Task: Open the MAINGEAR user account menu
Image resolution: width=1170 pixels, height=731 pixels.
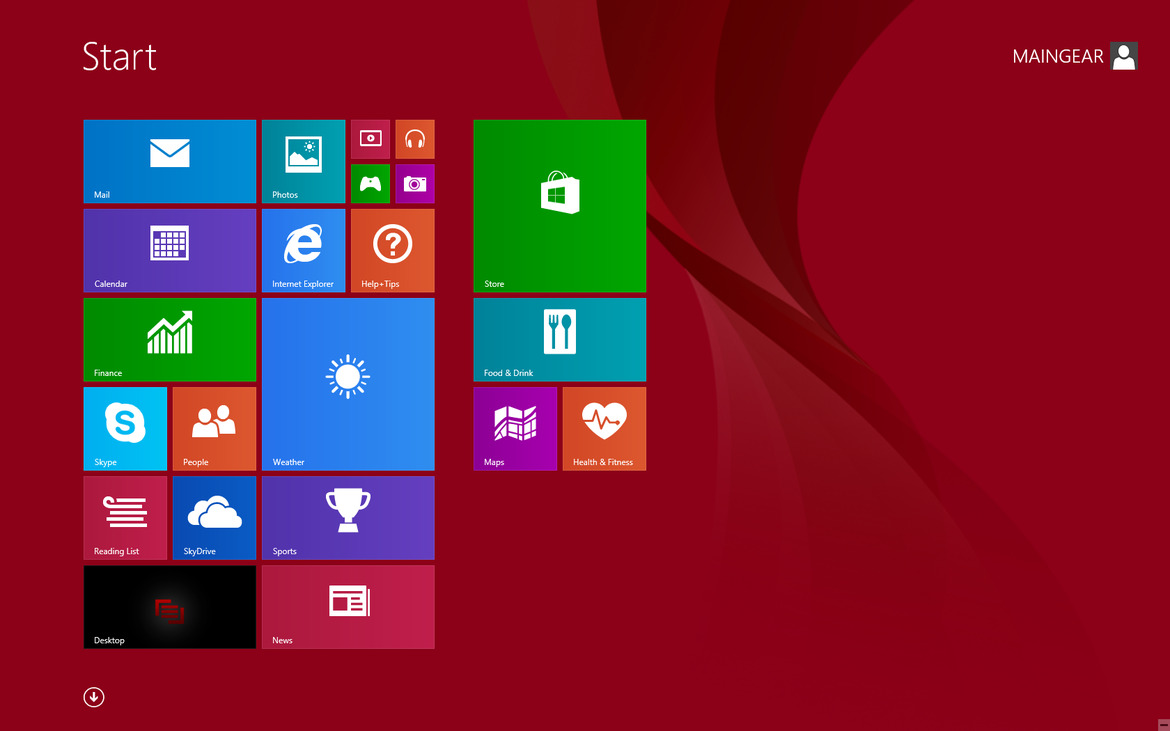Action: (1074, 56)
